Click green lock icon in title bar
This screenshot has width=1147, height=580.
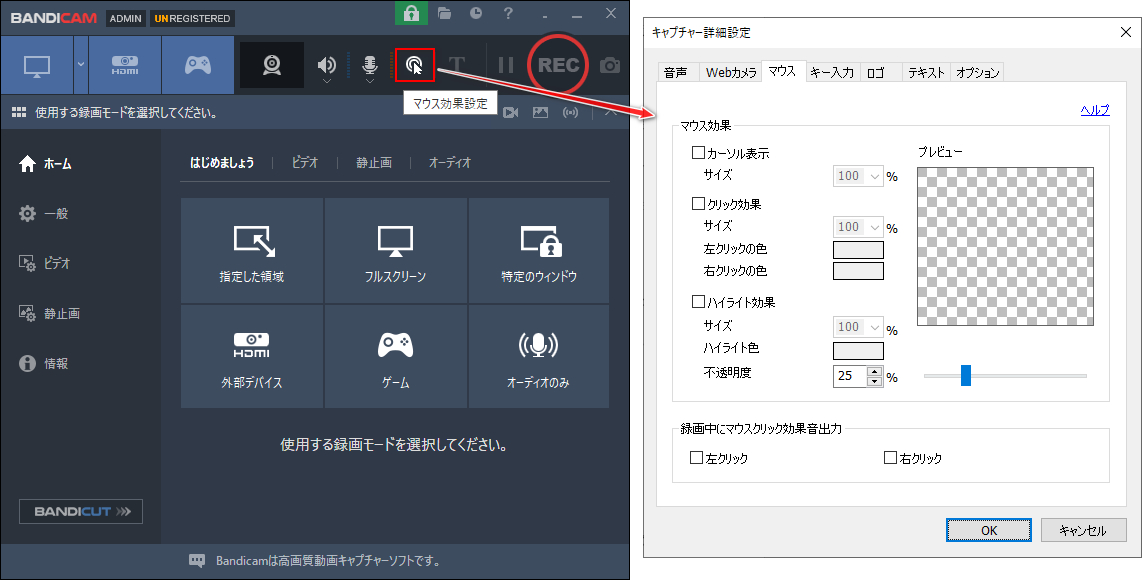(411, 13)
